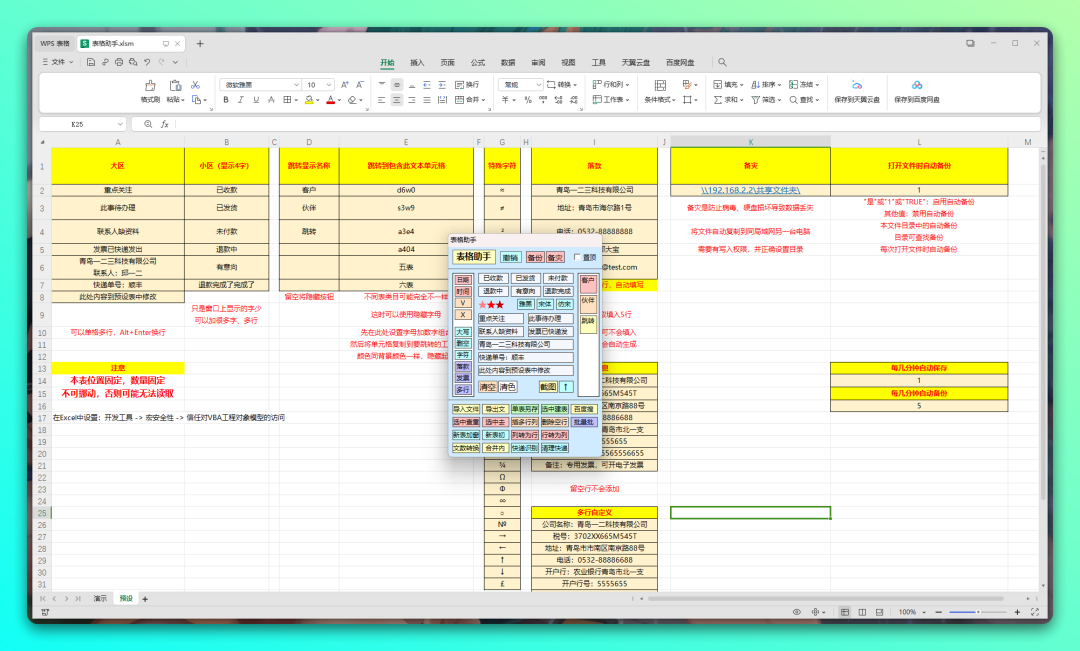Add a new sheet with plus icon
Viewport: 1080px width, 651px height.
click(x=145, y=598)
